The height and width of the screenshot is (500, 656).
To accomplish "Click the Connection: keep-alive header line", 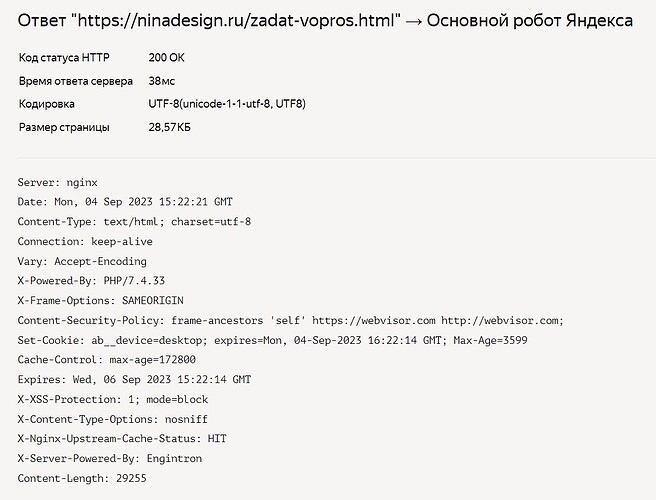I will (x=85, y=241).
